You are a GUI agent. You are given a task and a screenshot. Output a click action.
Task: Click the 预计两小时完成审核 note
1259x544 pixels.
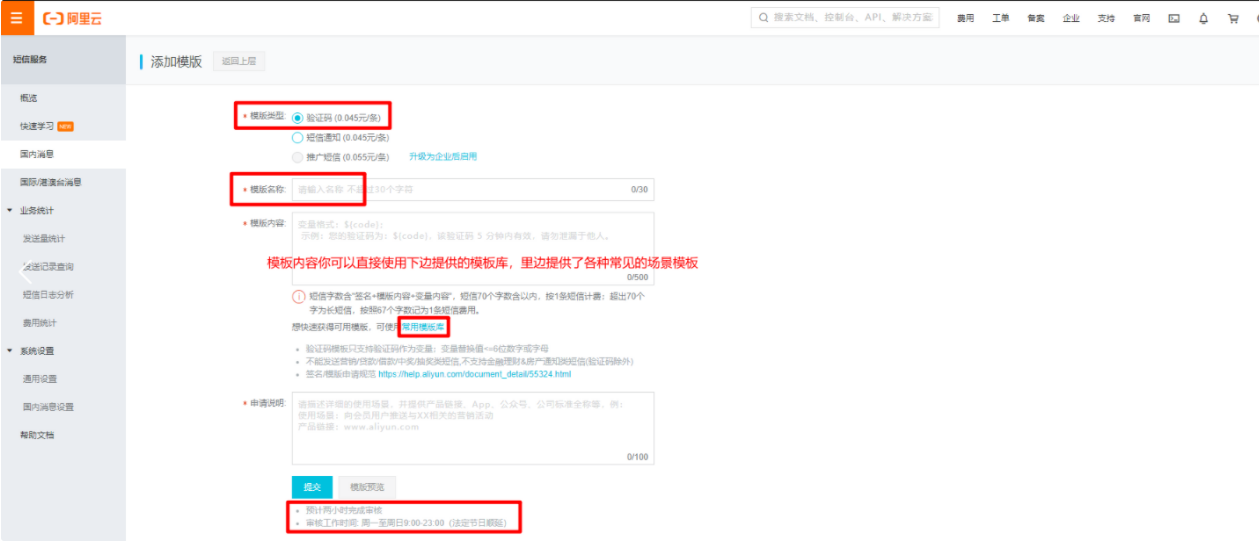pos(343,510)
